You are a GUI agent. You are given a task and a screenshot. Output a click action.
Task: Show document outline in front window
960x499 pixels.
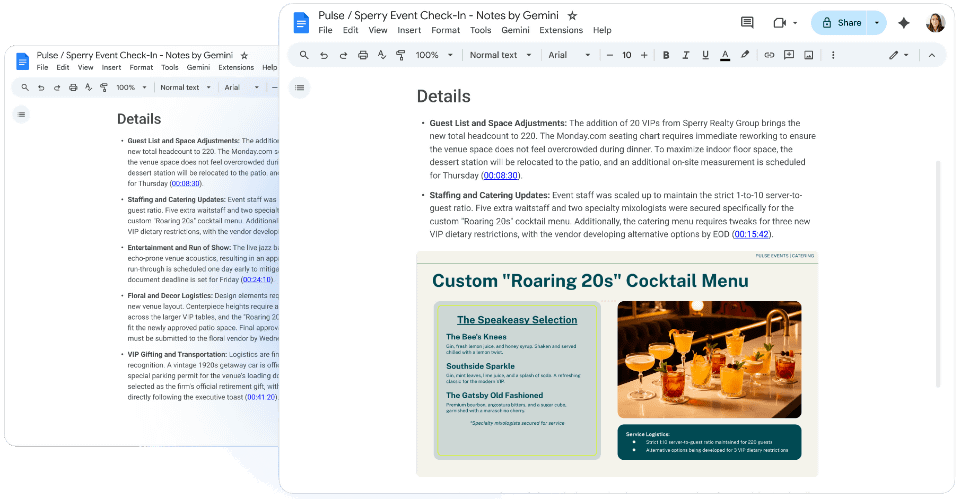click(299, 88)
